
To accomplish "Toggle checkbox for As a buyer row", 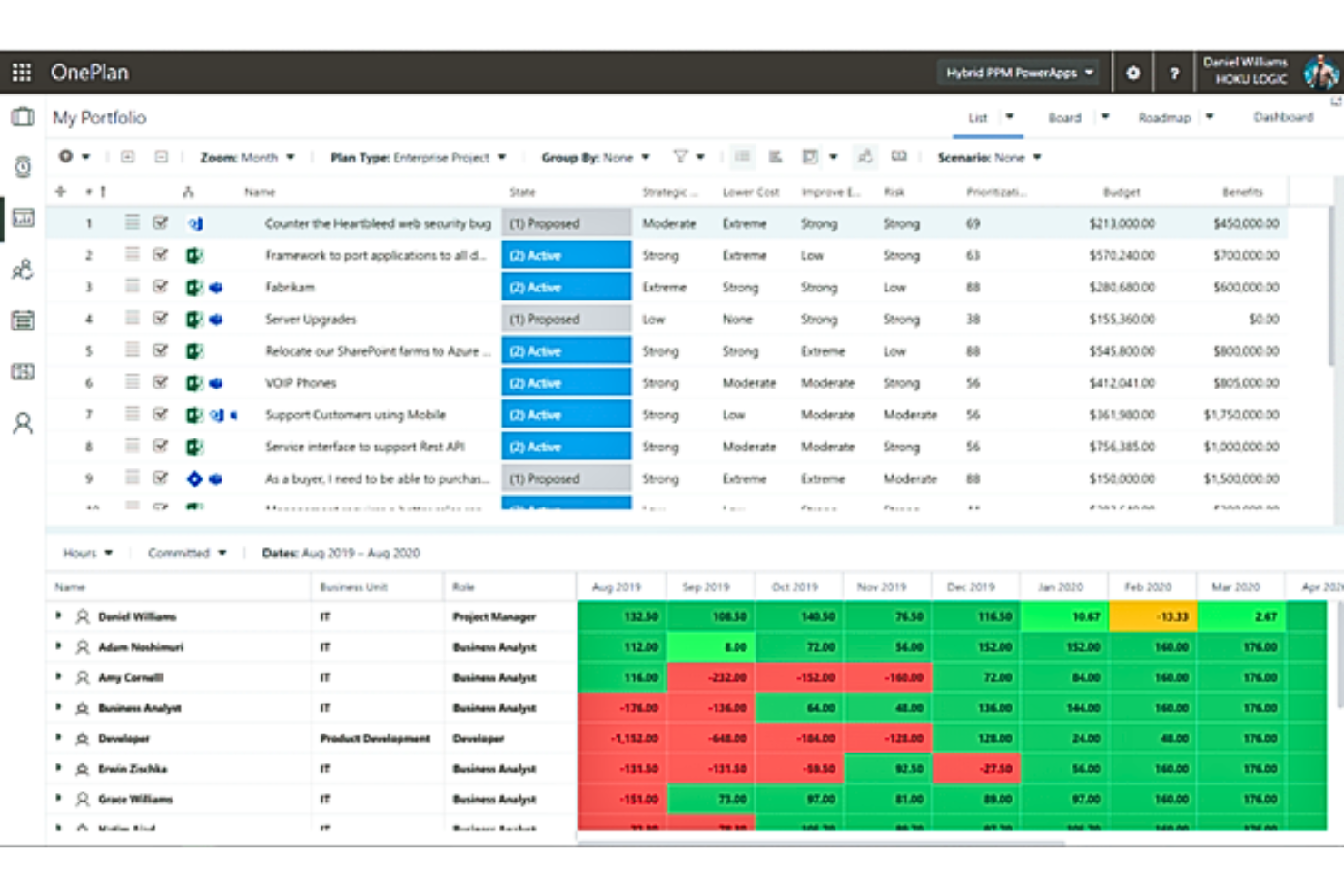I will point(161,478).
